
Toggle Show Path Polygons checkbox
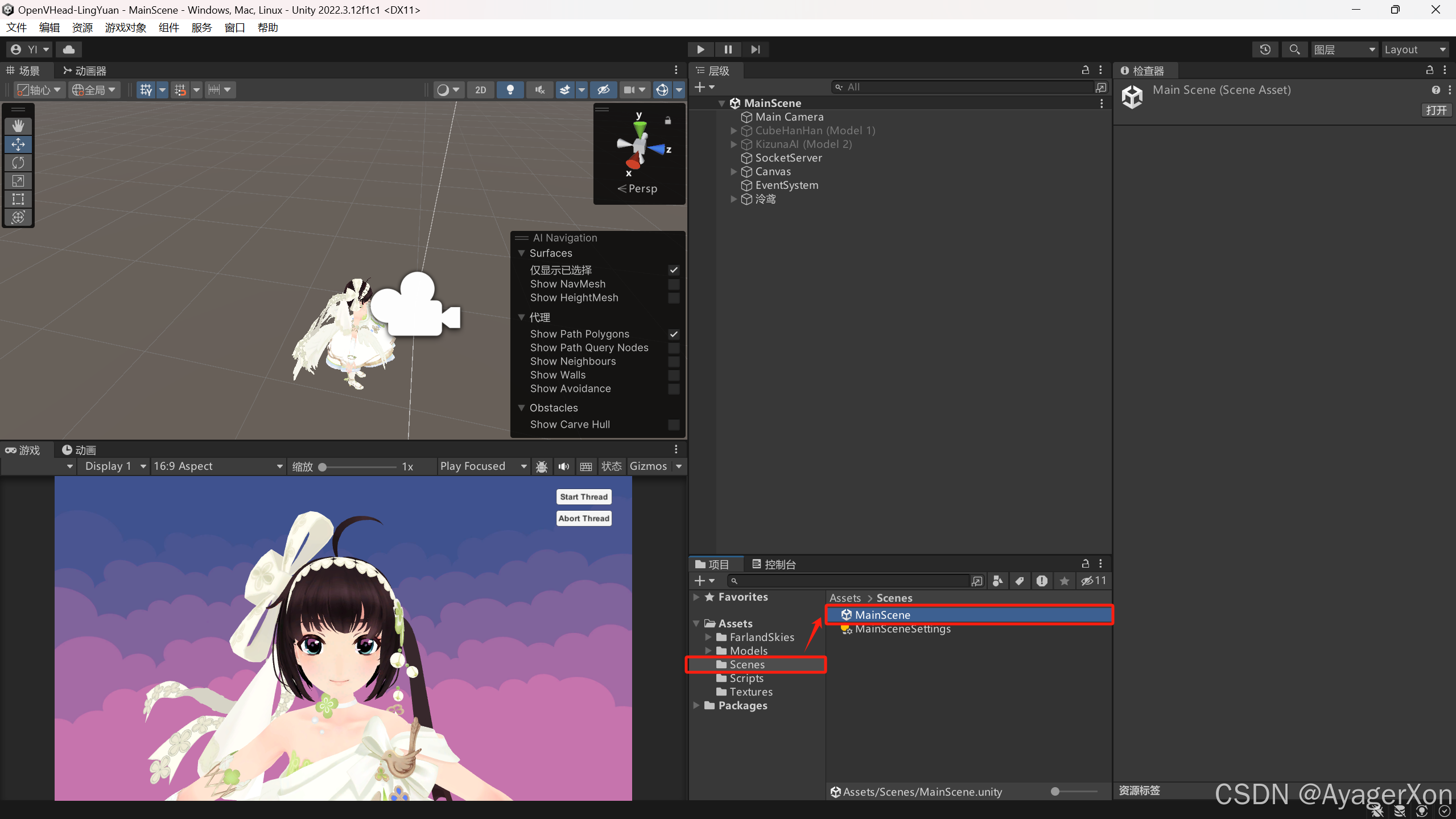tap(674, 334)
